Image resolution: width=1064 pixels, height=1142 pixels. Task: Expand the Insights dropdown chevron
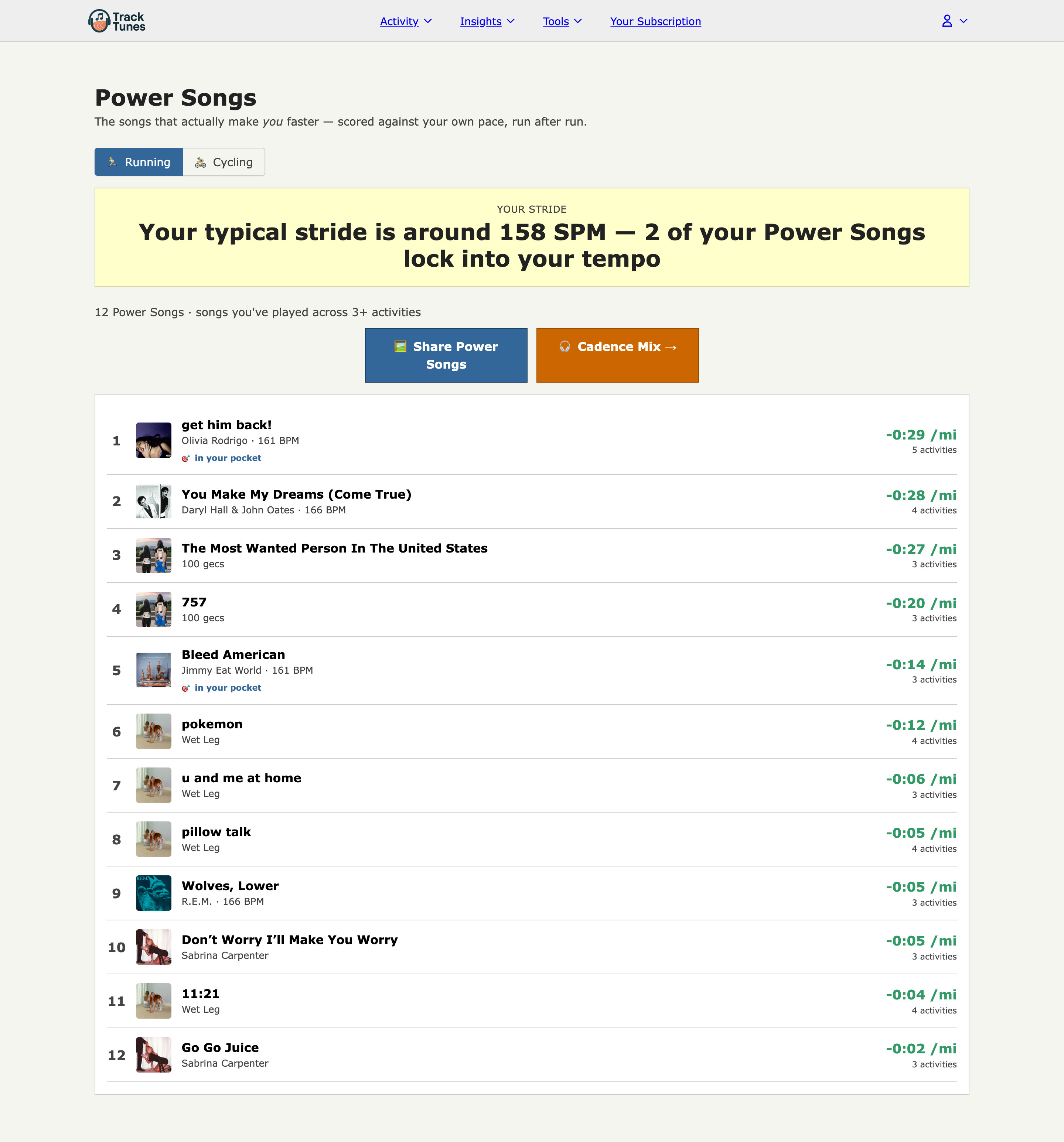(x=511, y=21)
